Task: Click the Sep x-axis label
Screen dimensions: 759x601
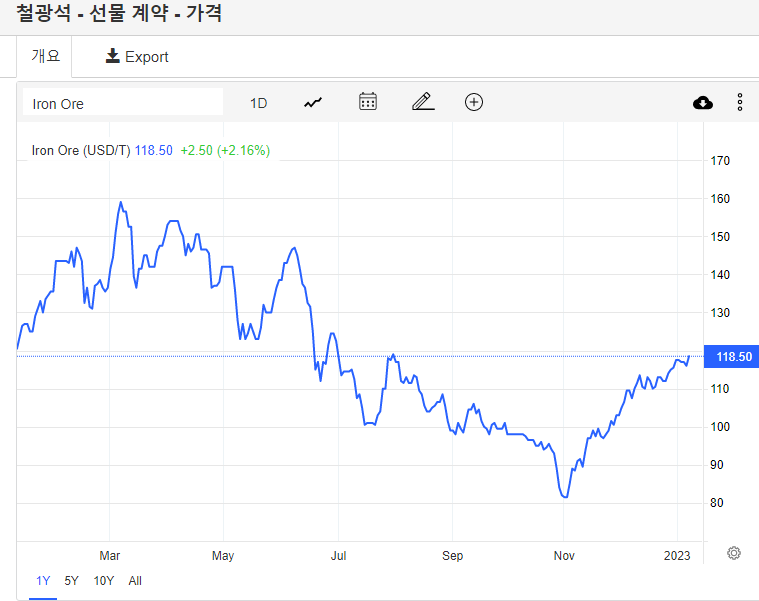Action: (453, 556)
